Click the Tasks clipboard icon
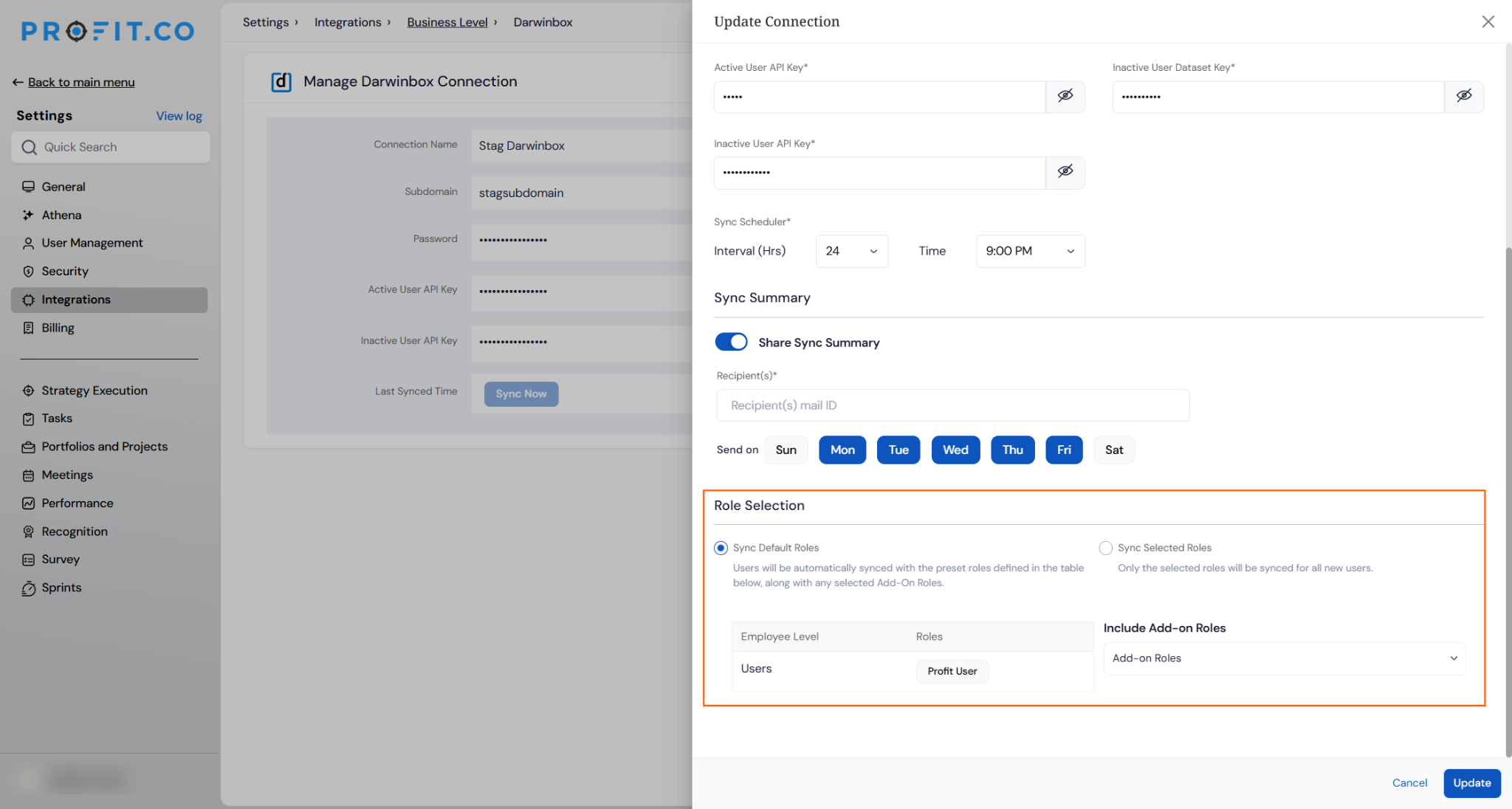This screenshot has height=809, width=1512. pyautogui.click(x=28, y=419)
